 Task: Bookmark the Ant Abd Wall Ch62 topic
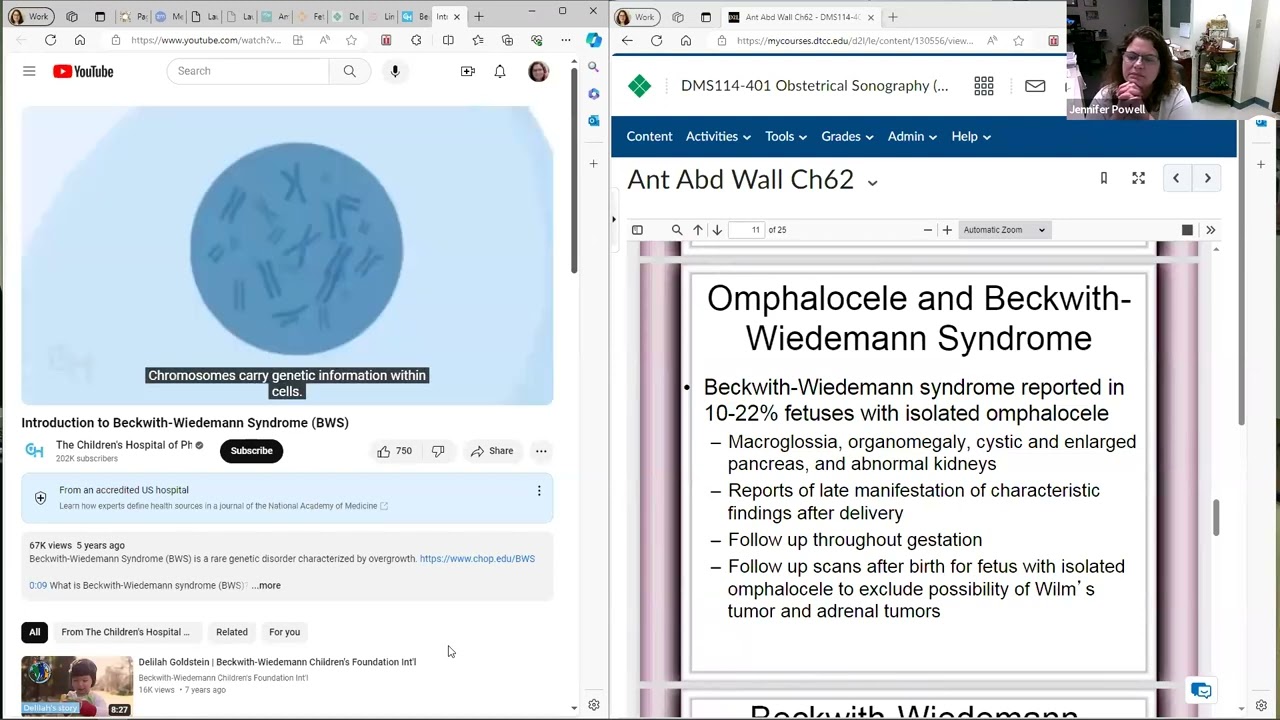tap(1104, 178)
